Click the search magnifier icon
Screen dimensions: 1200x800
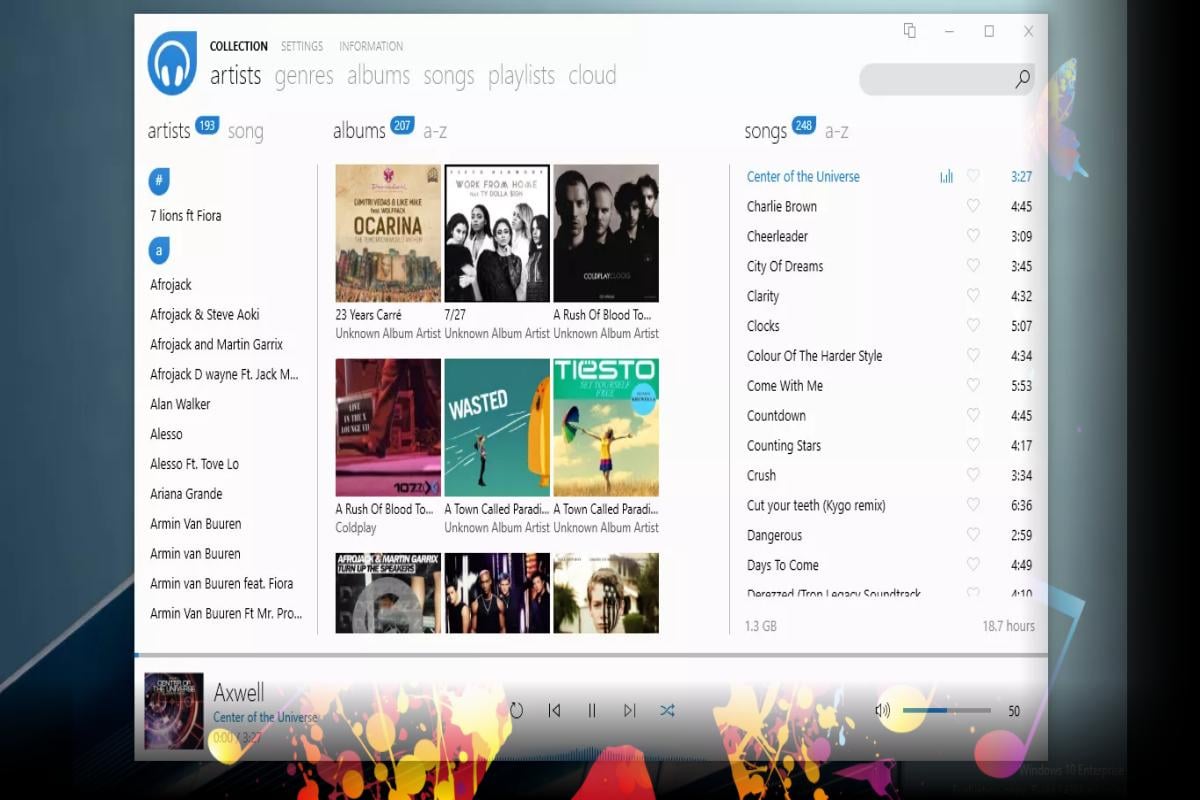pos(1022,80)
